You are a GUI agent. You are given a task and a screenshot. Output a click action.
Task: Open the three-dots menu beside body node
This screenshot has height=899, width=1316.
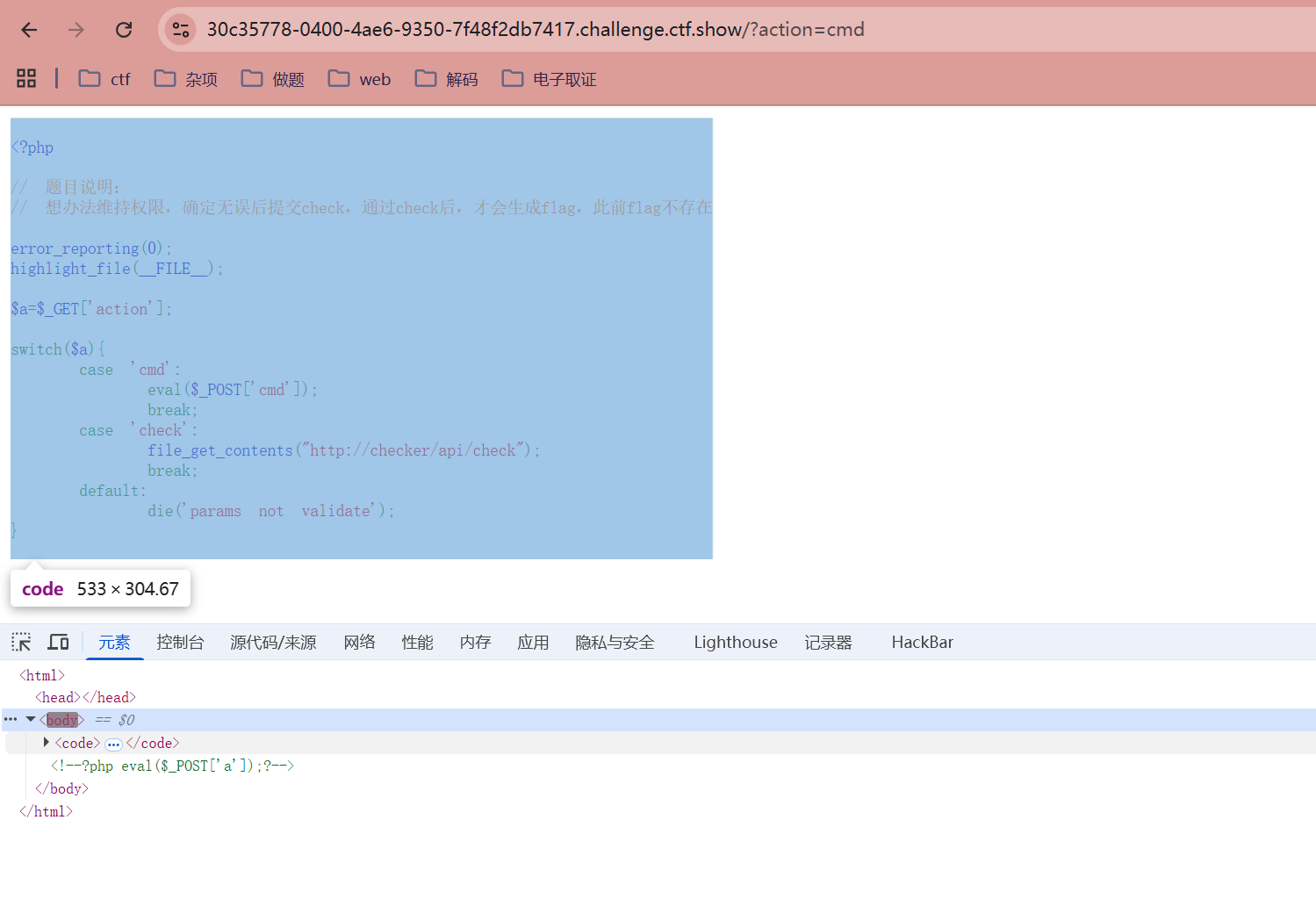11,719
